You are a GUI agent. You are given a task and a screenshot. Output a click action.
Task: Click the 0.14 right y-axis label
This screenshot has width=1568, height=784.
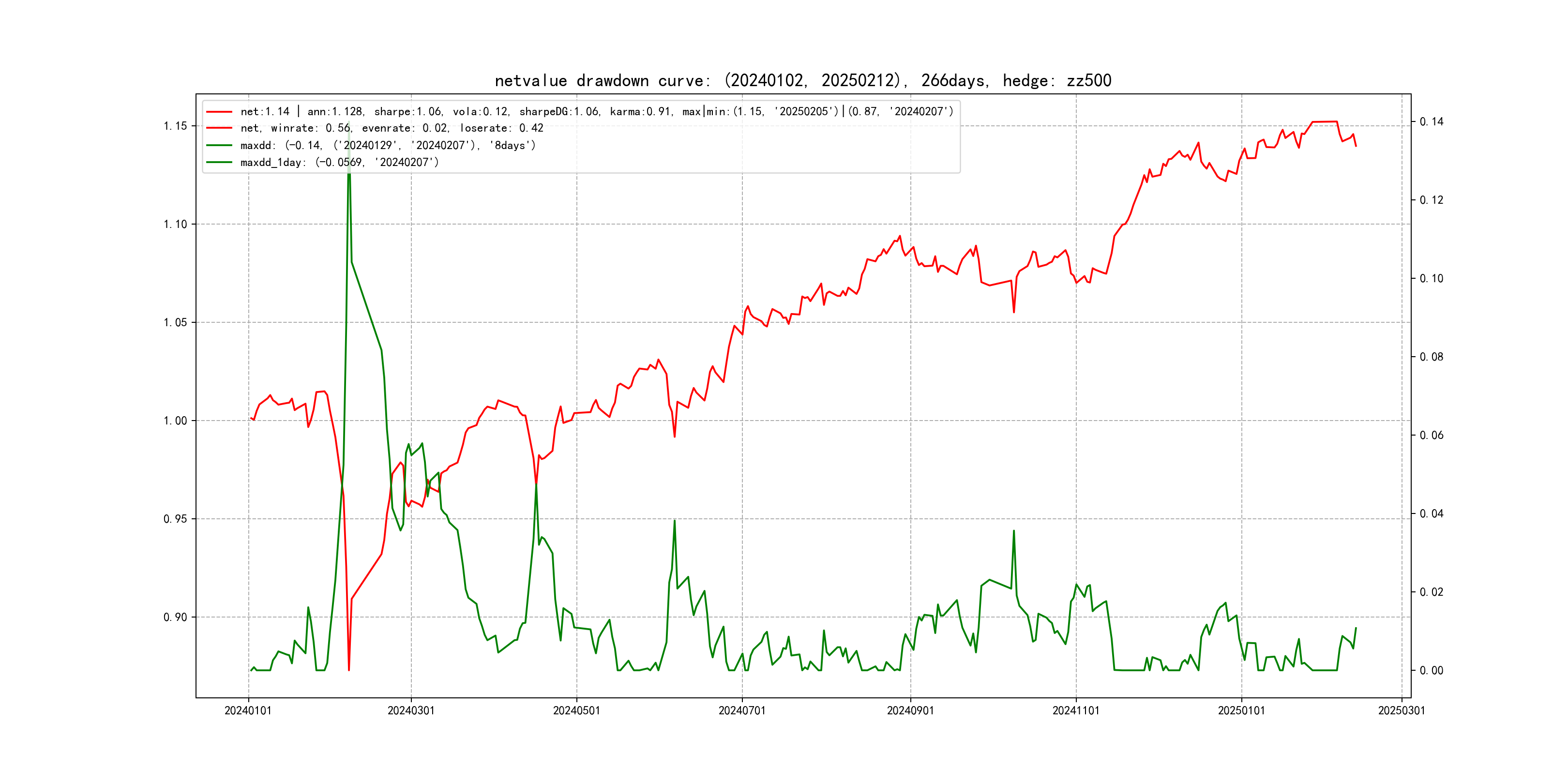click(x=1431, y=122)
